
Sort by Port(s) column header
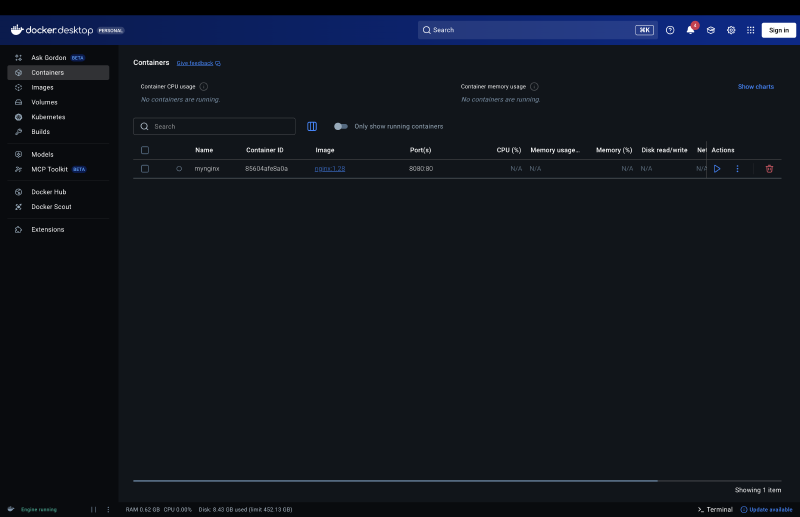420,150
